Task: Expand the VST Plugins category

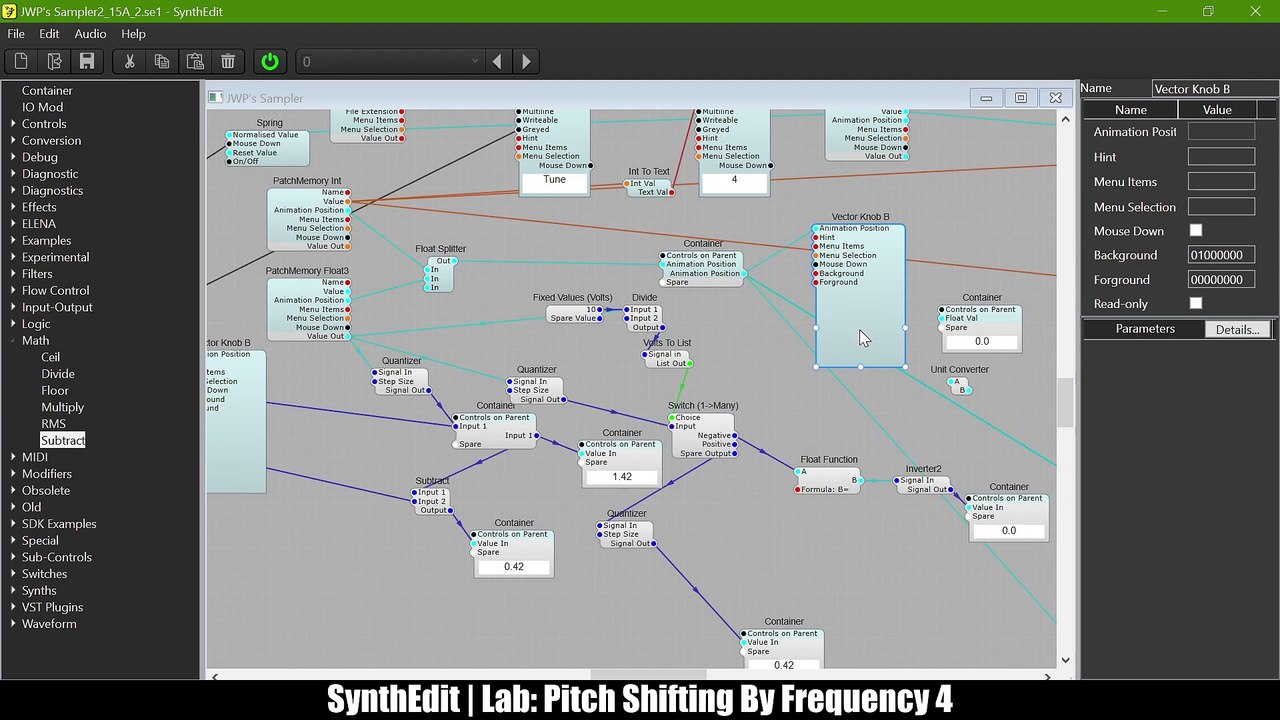Action: click(x=13, y=607)
